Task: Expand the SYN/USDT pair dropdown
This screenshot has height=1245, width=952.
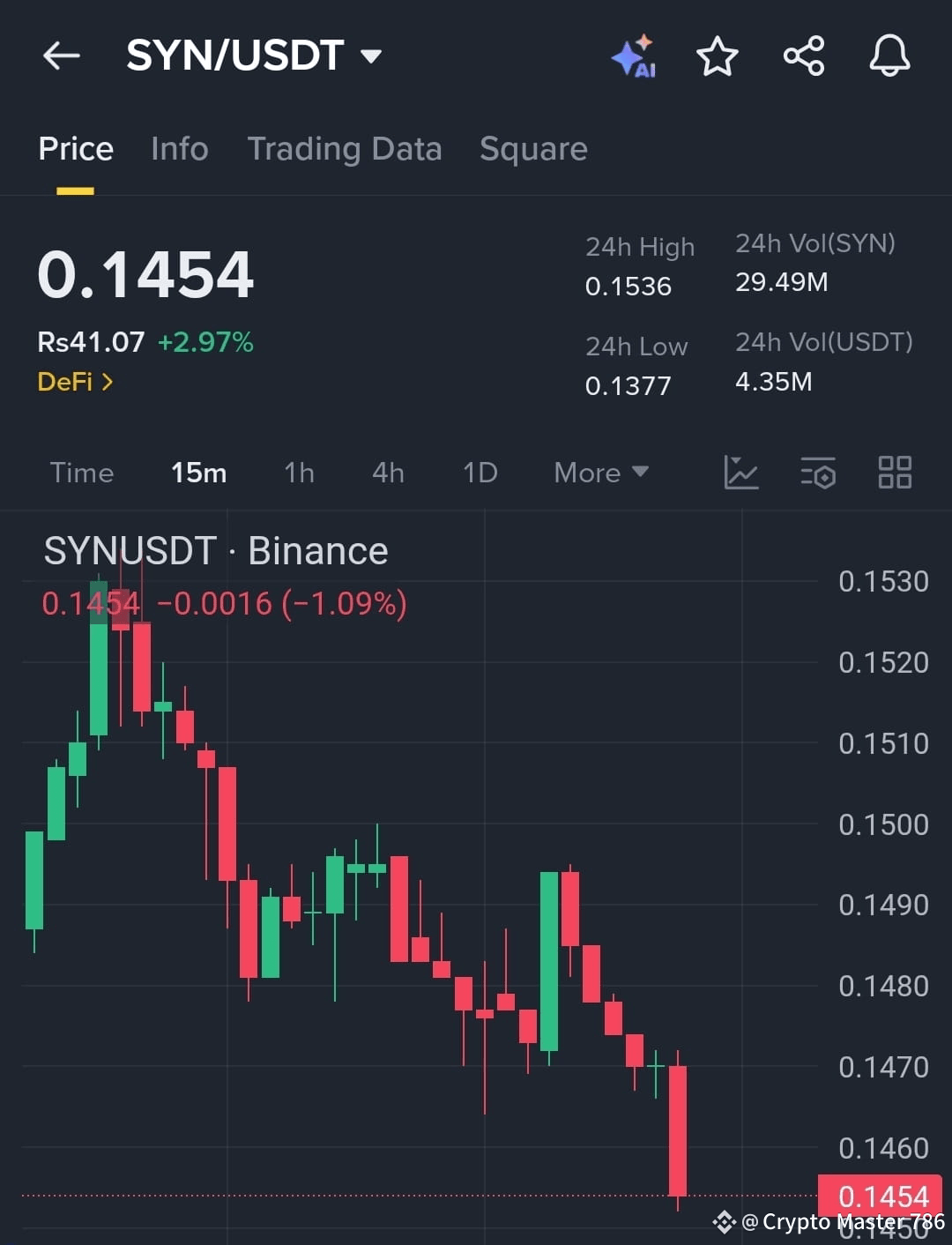Action: [x=371, y=56]
